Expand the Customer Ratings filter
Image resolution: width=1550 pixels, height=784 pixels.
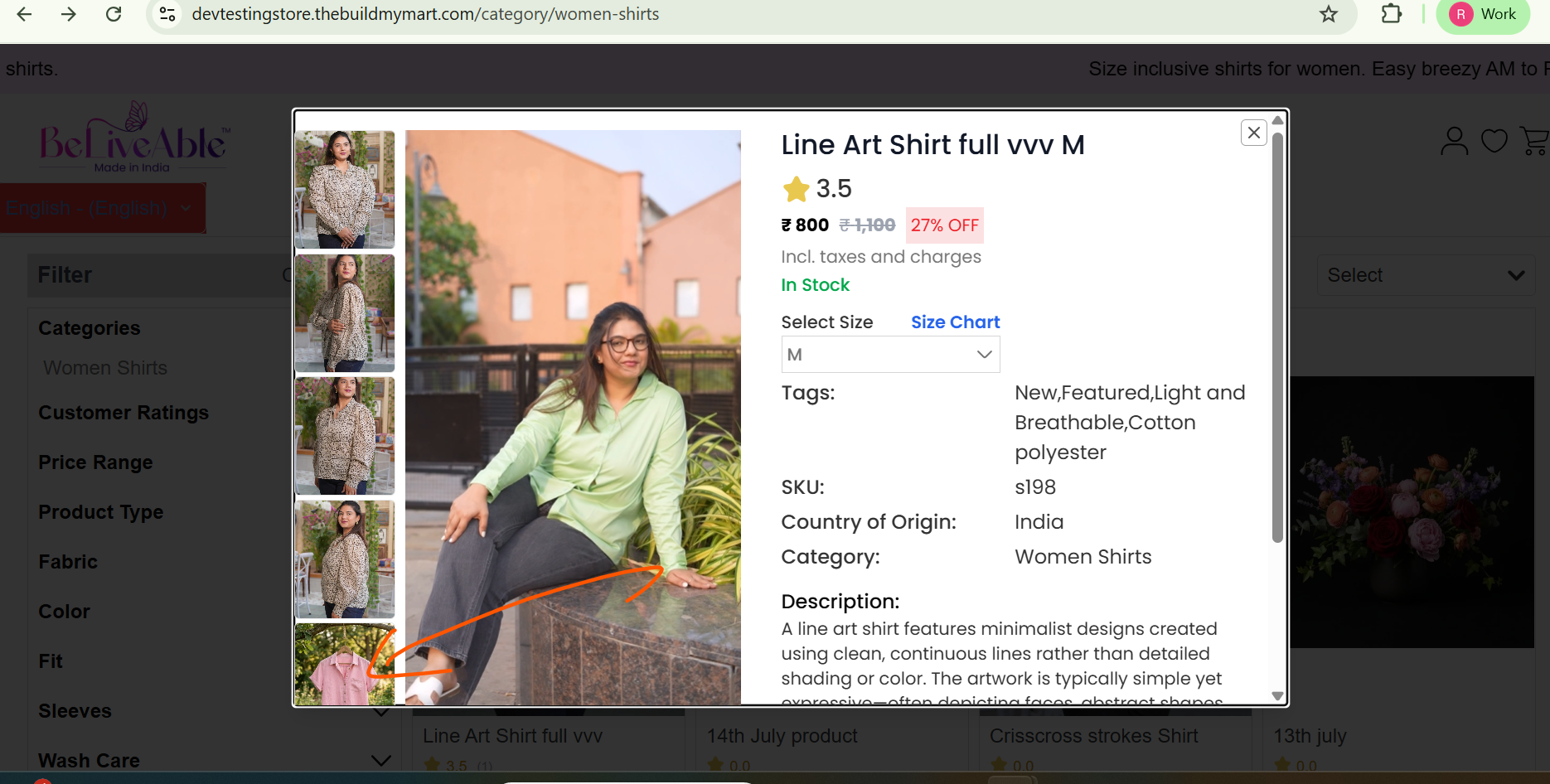click(124, 413)
